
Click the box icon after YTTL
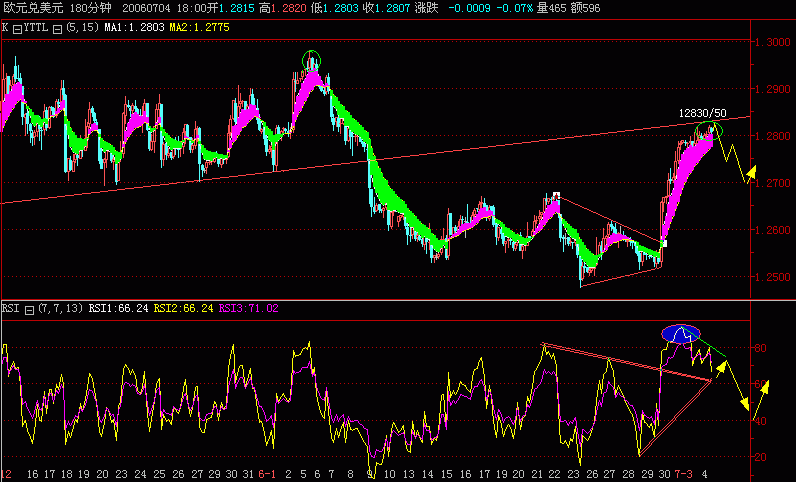(57, 29)
